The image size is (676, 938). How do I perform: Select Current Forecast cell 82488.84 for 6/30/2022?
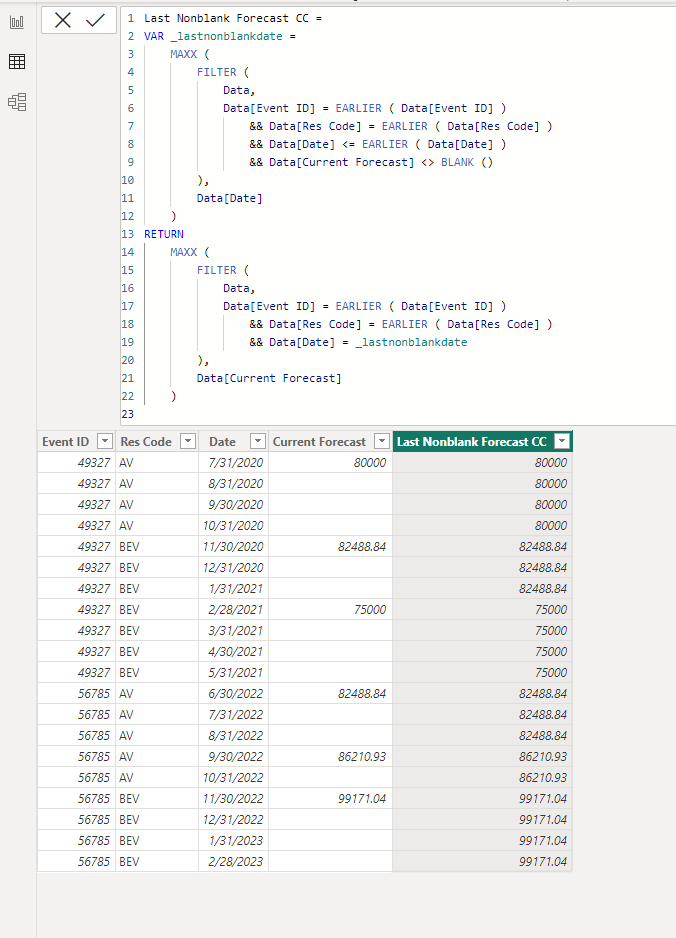pos(330,693)
